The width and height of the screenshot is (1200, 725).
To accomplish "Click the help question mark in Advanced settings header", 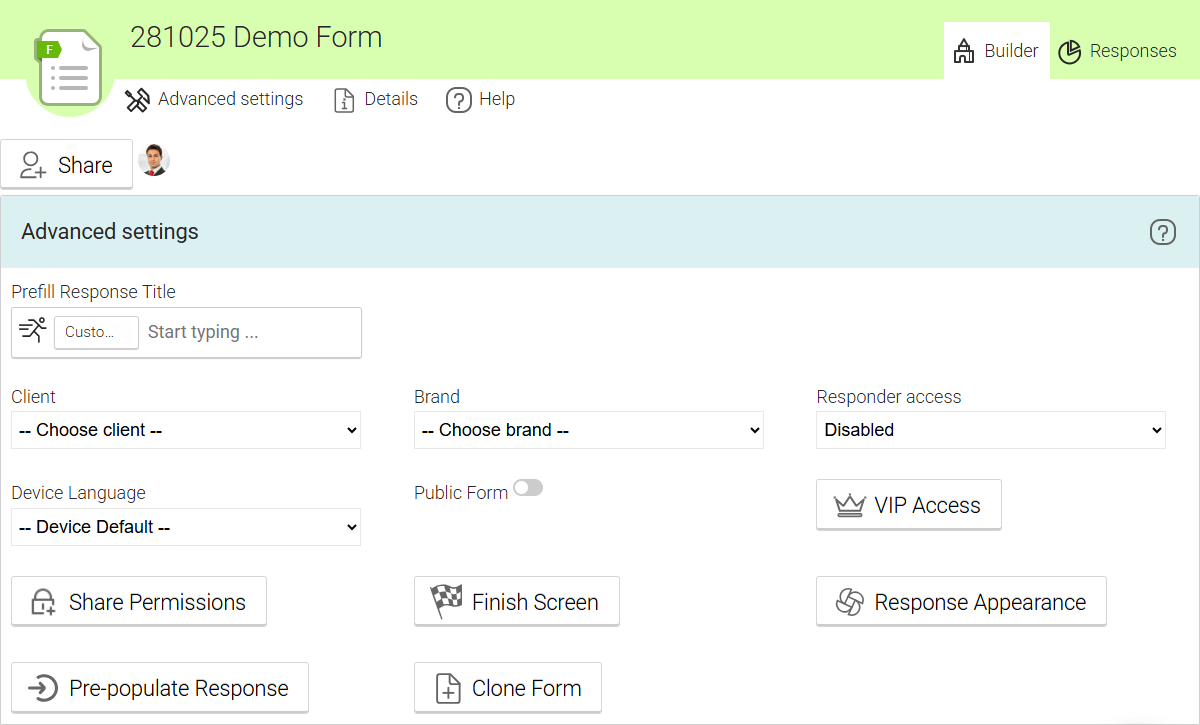I will click(1162, 232).
